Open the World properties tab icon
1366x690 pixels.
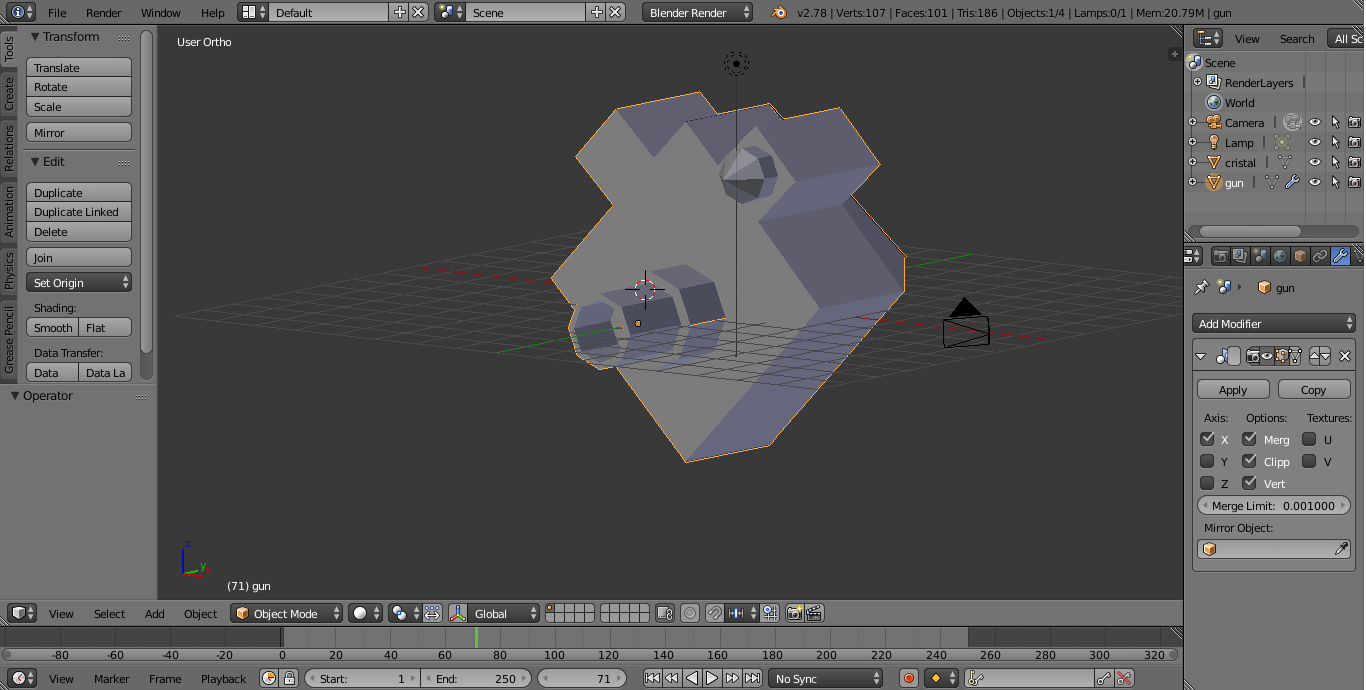pos(1280,256)
